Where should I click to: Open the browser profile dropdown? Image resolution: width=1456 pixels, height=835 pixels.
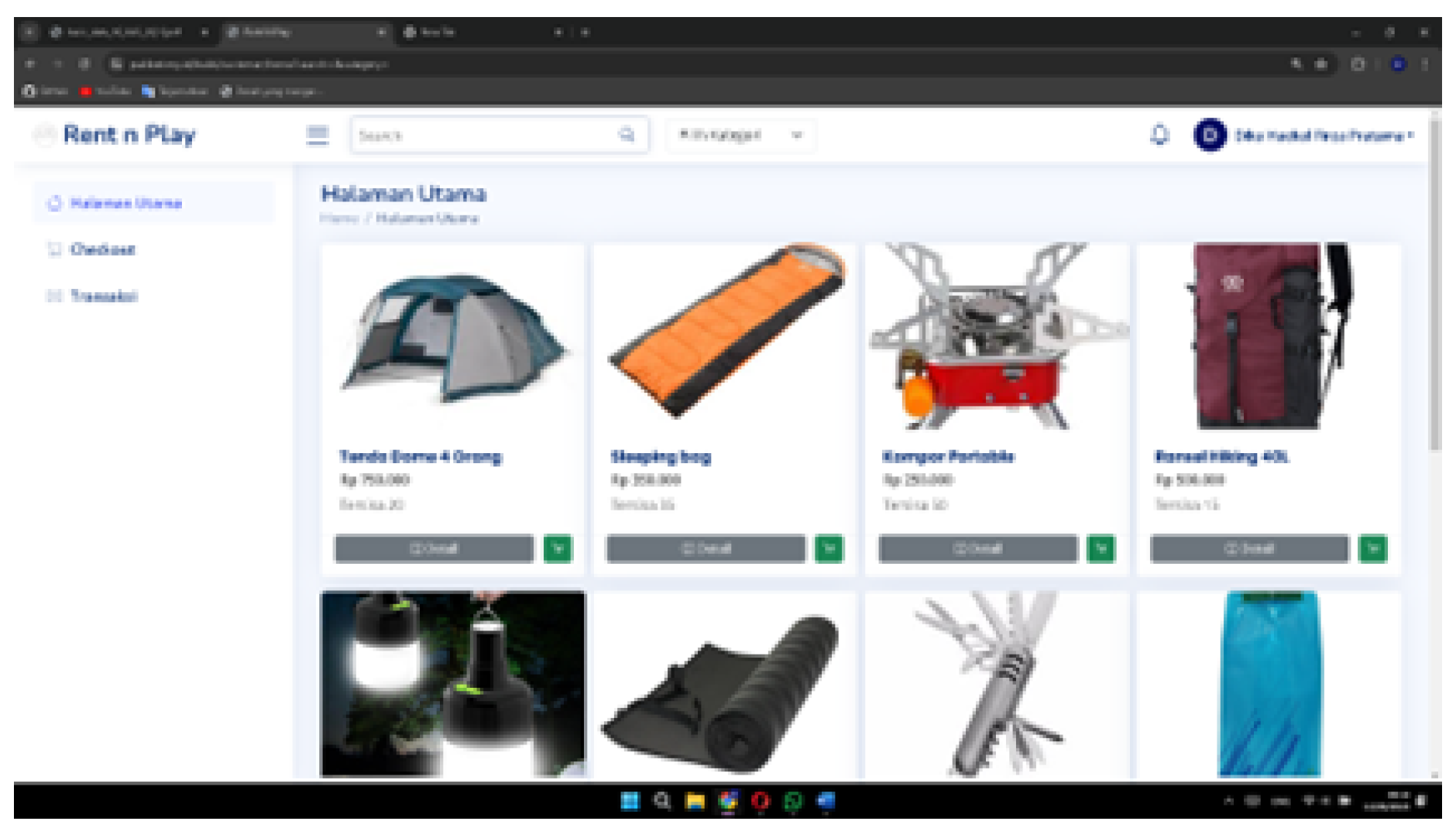(x=1399, y=64)
